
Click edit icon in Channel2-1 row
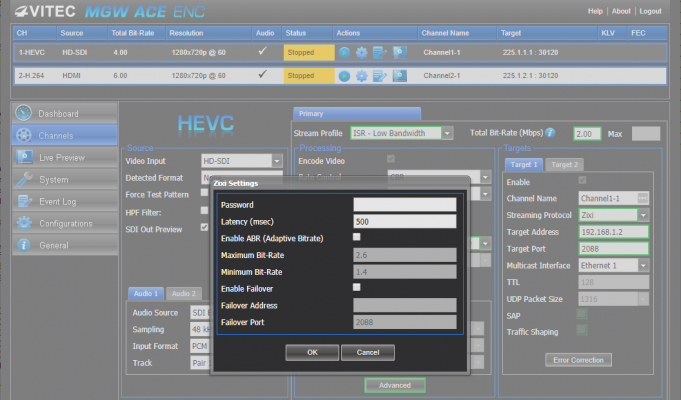(x=380, y=76)
